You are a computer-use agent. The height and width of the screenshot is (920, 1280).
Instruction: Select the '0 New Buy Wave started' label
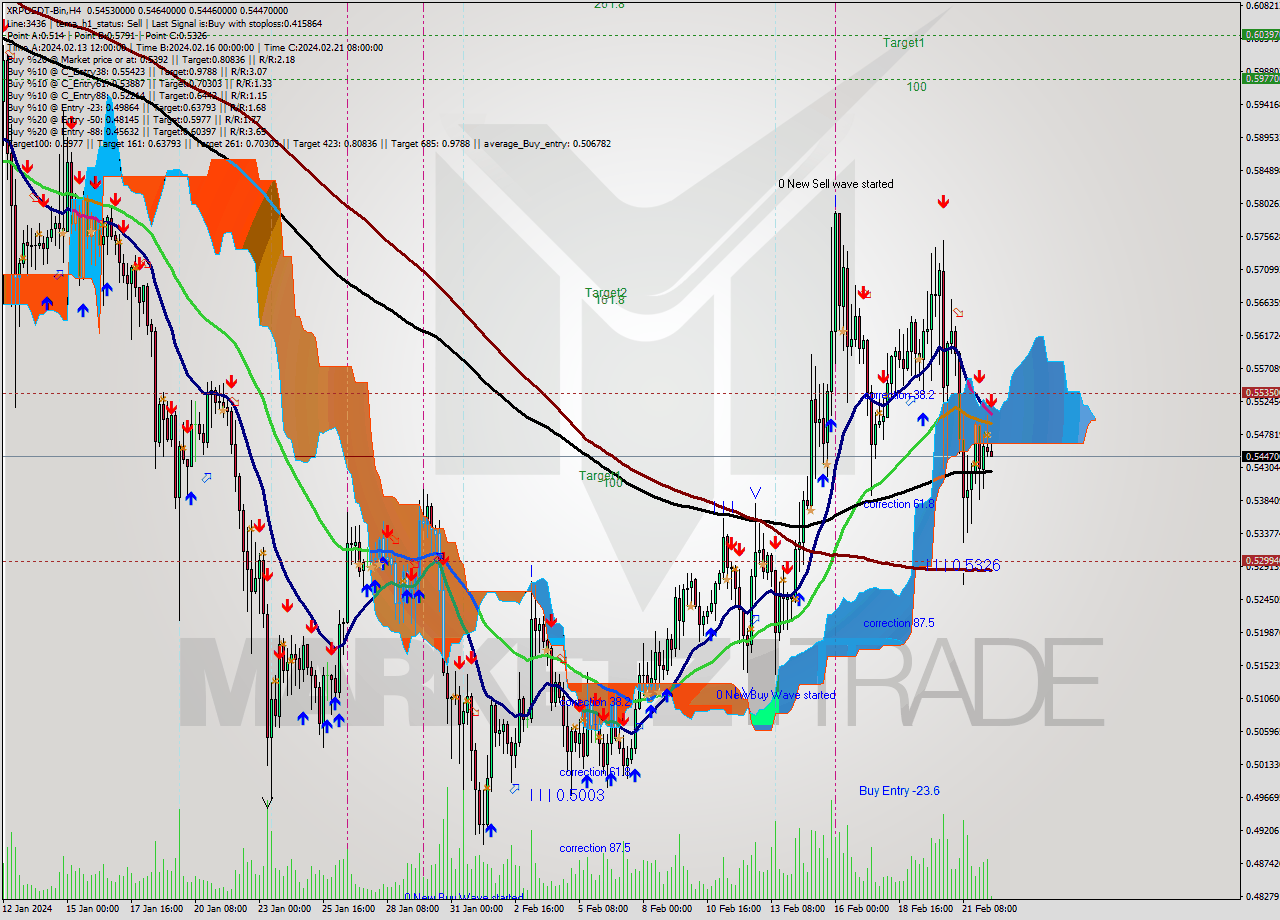(x=775, y=695)
